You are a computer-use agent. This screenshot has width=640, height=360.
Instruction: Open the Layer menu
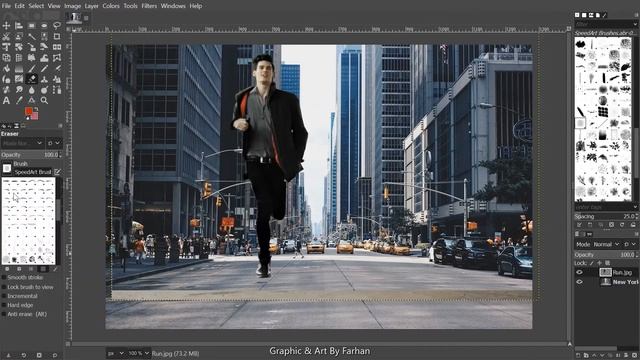tap(91, 6)
